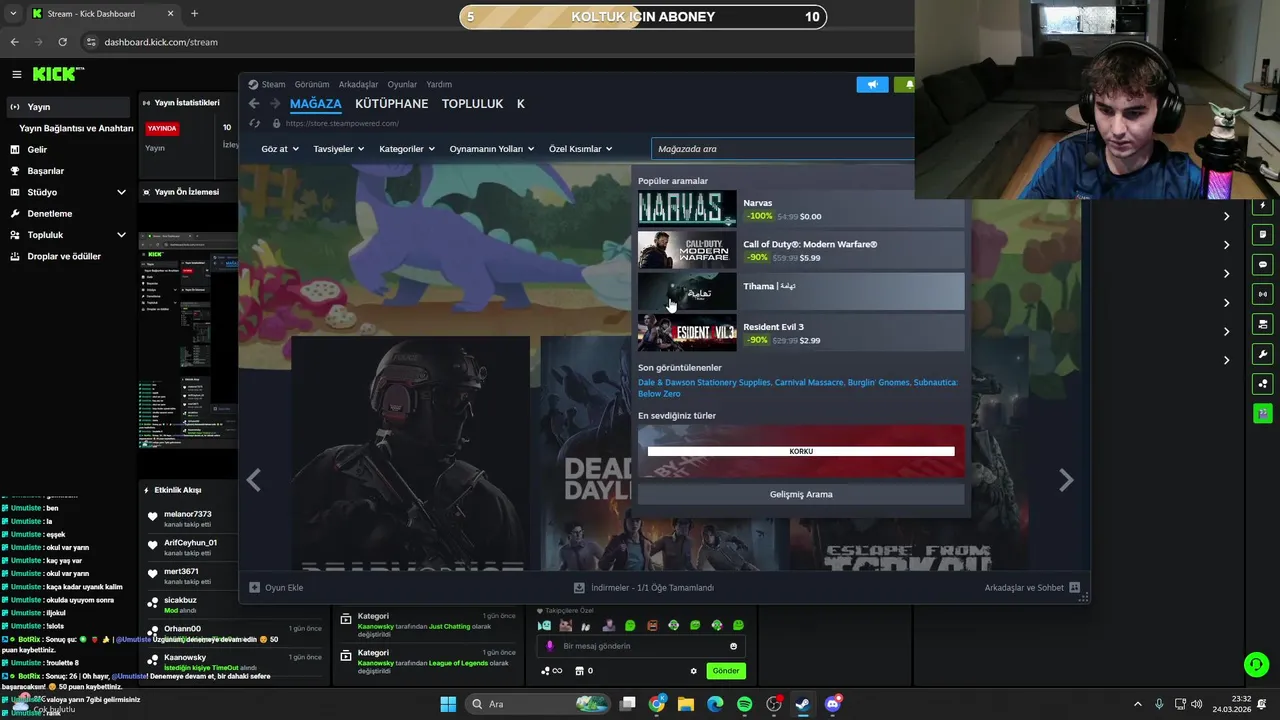
Task: Click the Gelişmiş Arama button in Steam
Action: pos(801,494)
